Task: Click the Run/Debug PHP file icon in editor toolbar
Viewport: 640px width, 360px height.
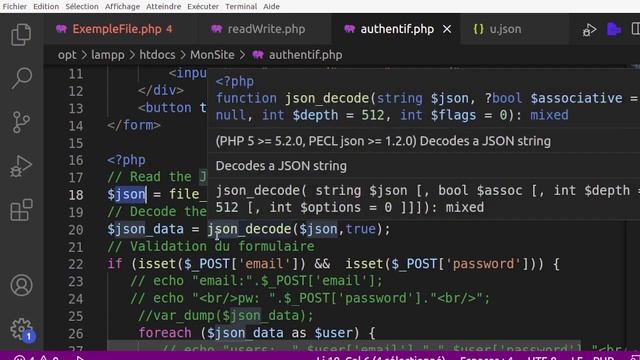Action: point(589,29)
